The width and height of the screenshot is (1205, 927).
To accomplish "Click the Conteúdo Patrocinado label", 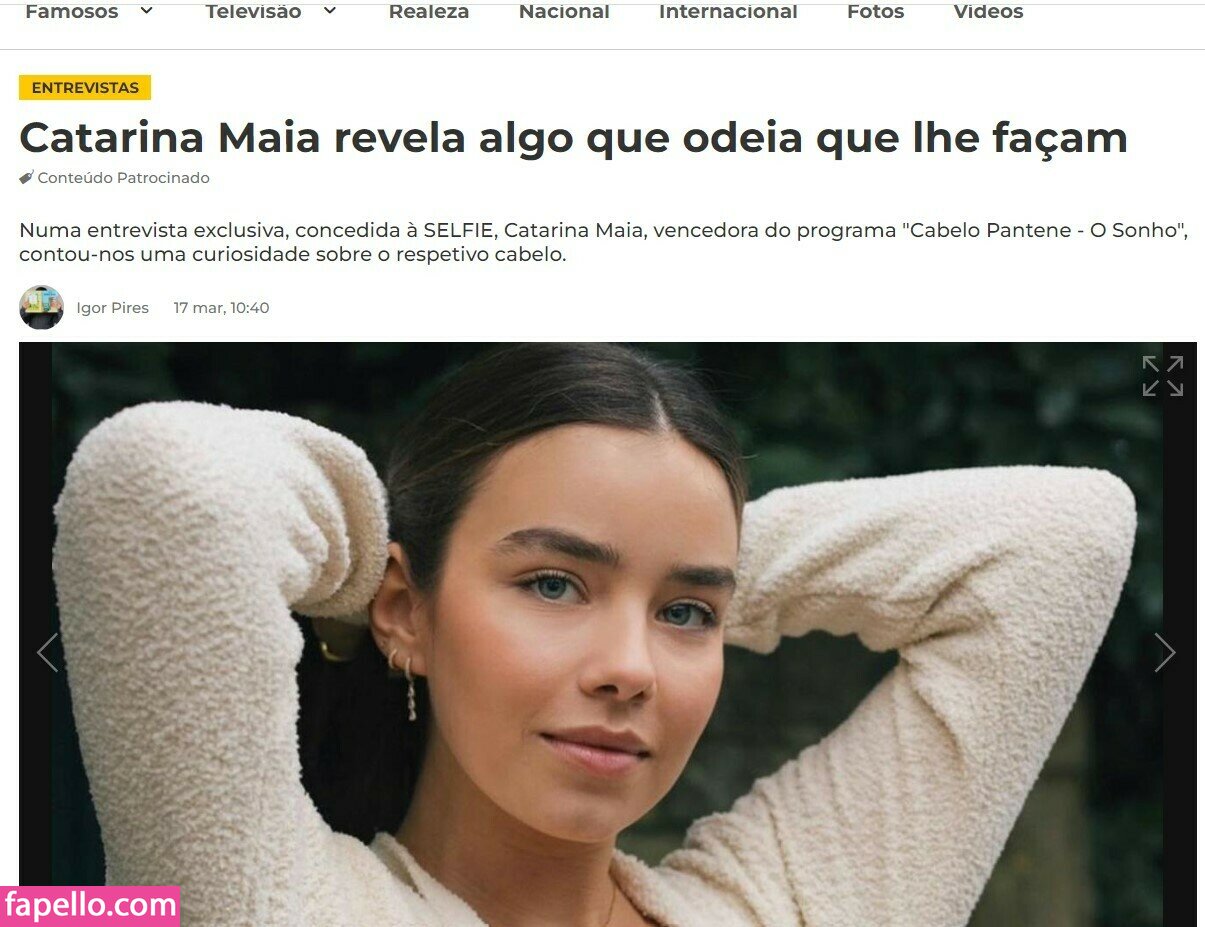I will (x=123, y=178).
